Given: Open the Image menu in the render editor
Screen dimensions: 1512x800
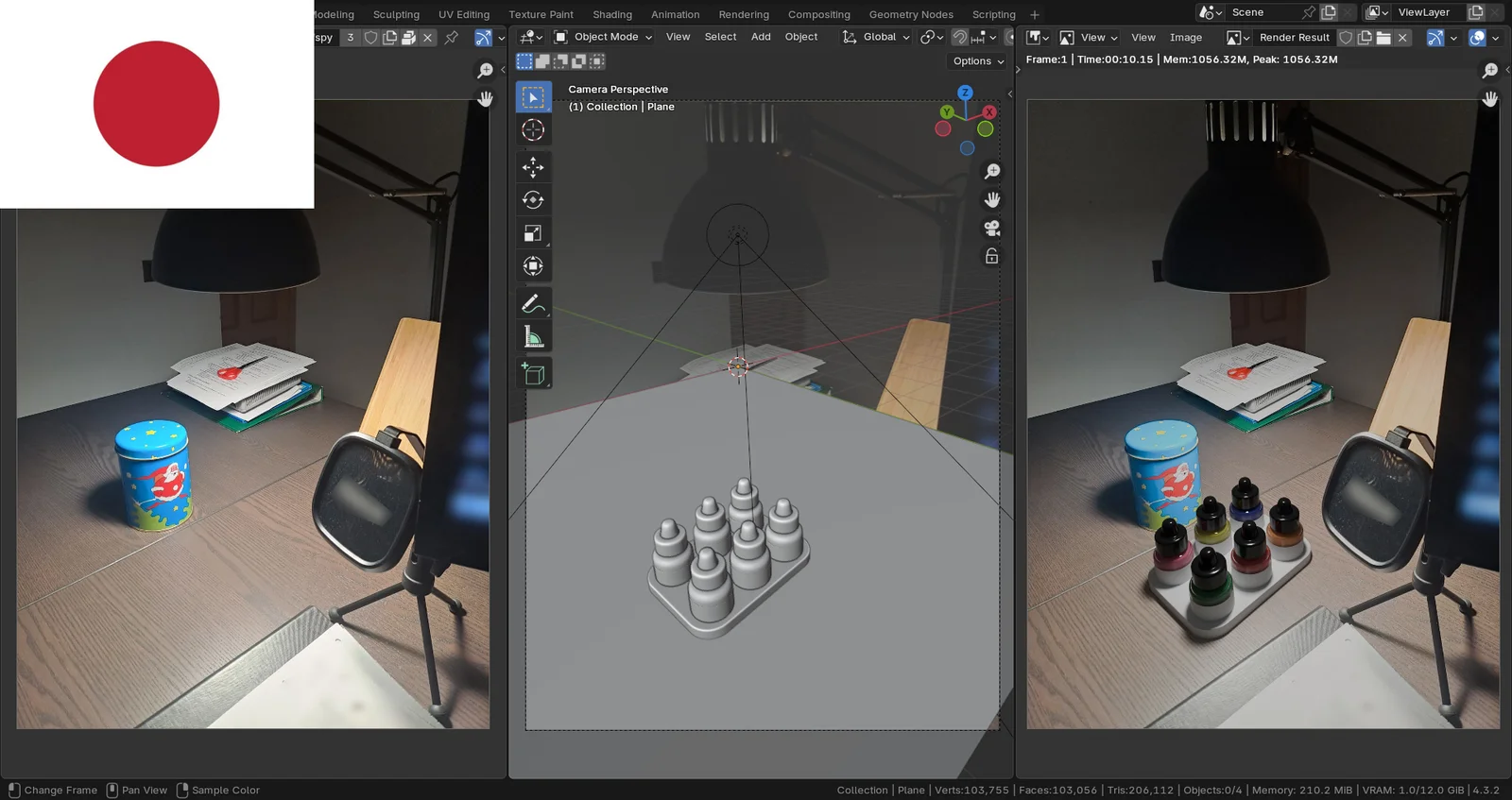Looking at the screenshot, I should pyautogui.click(x=1185, y=38).
